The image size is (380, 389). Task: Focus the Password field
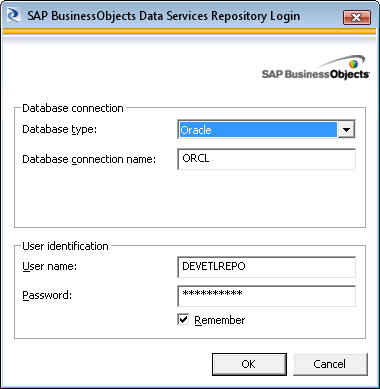pos(266,296)
